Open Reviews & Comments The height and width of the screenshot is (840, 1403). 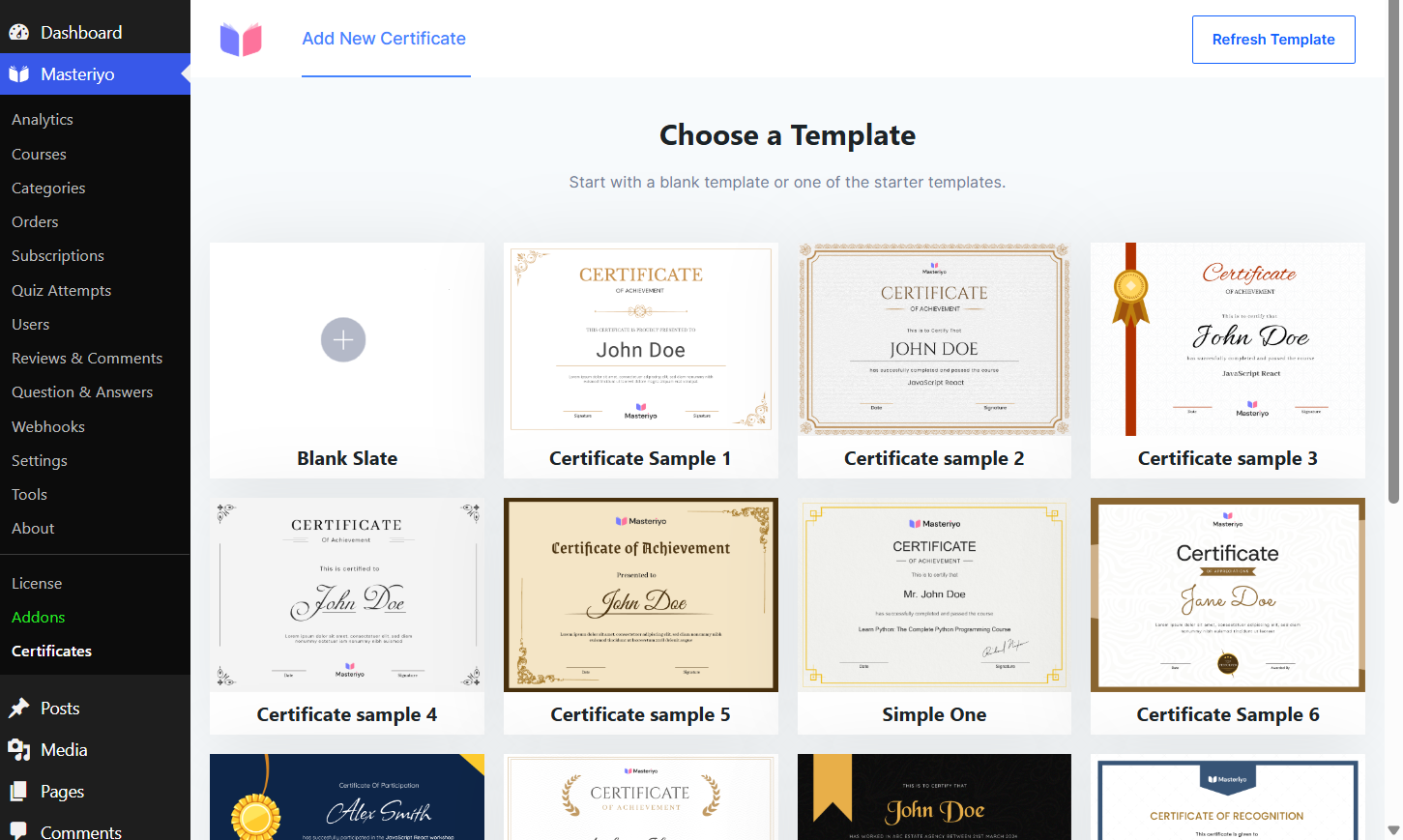pyautogui.click(x=87, y=358)
